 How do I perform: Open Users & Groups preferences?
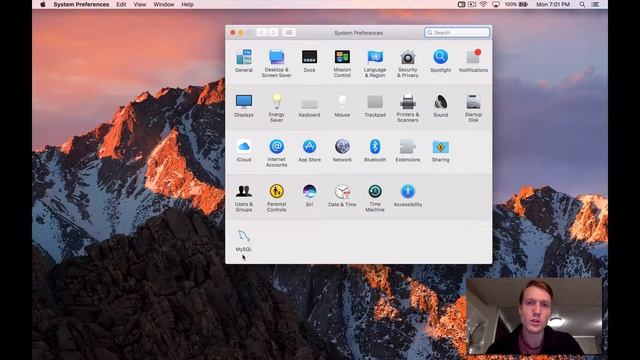[x=244, y=198]
